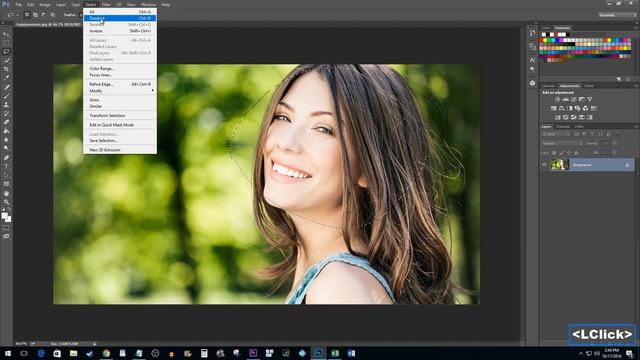Click the Subtract from selection icon

point(44,15)
